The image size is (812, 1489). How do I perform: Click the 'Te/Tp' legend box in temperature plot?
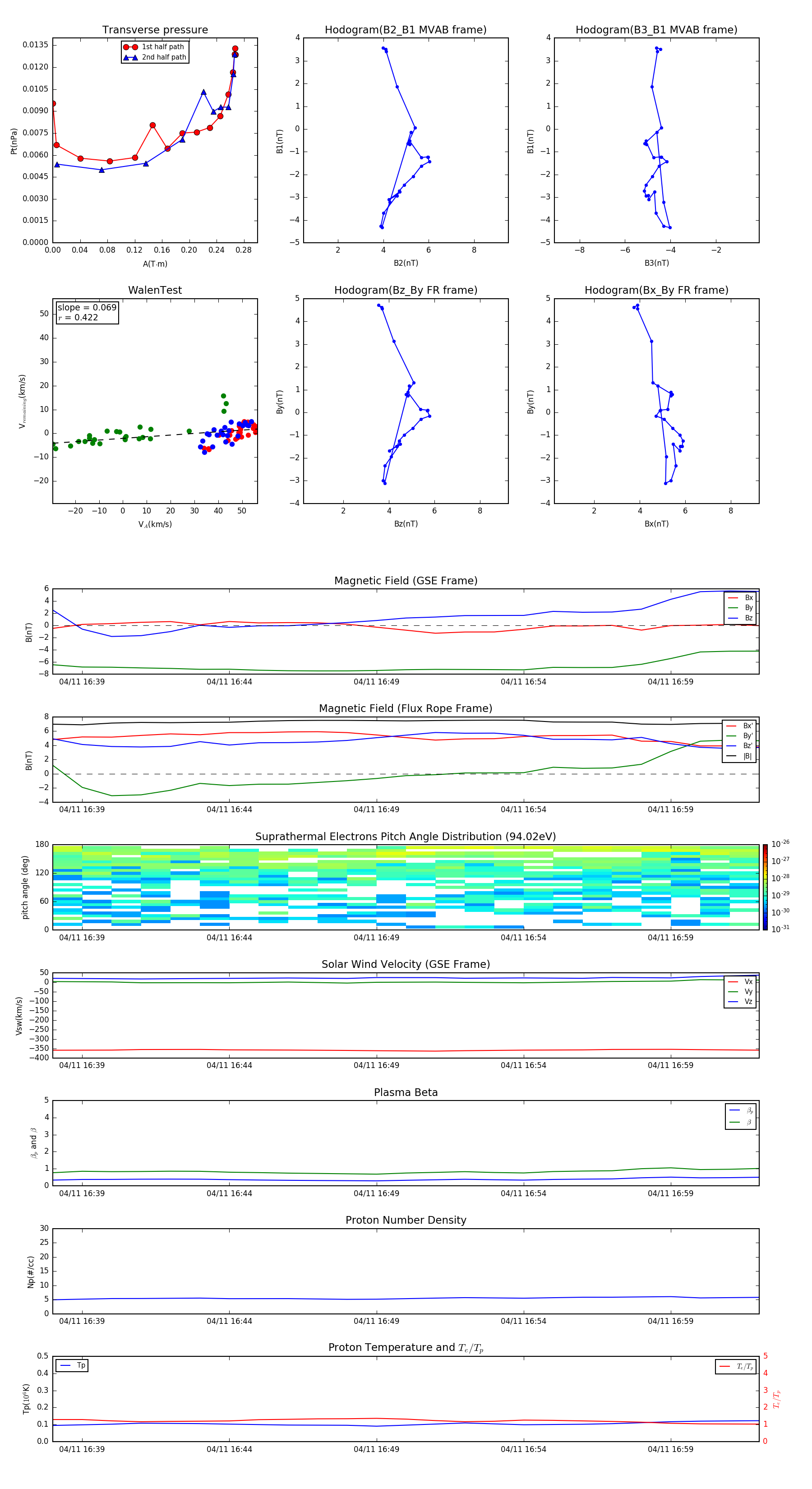(x=736, y=1367)
